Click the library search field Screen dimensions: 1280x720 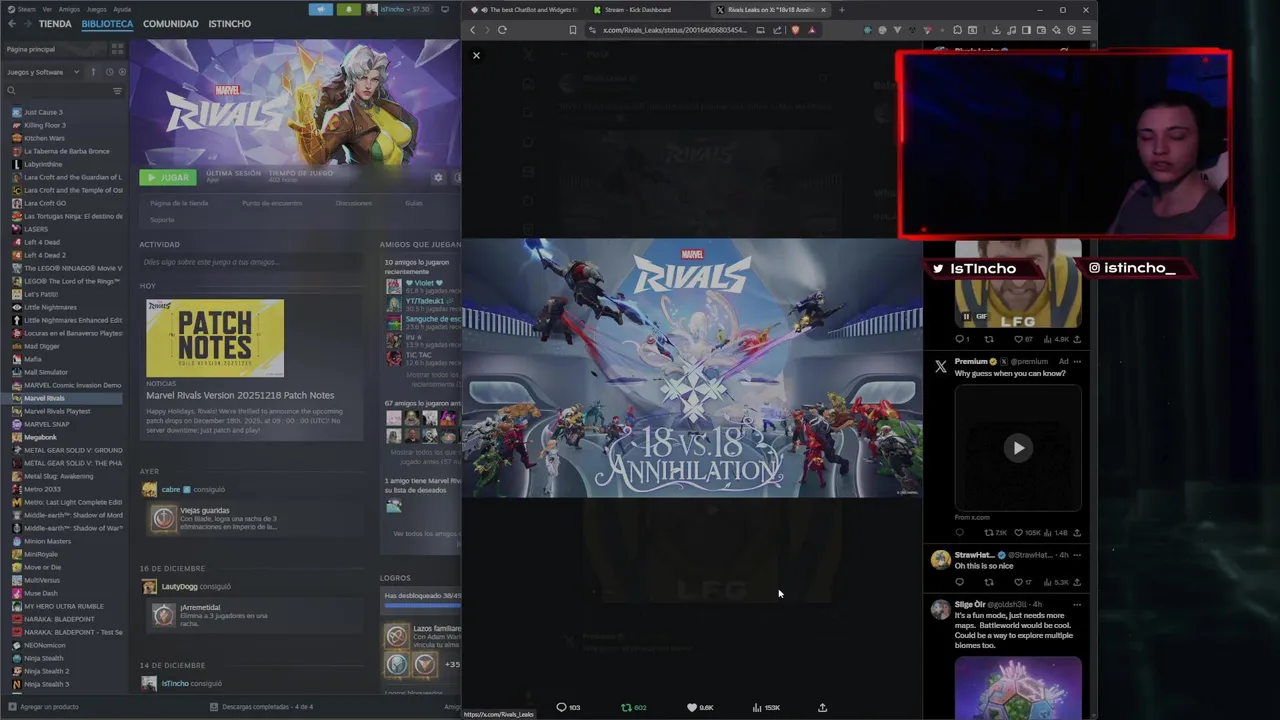click(x=58, y=91)
